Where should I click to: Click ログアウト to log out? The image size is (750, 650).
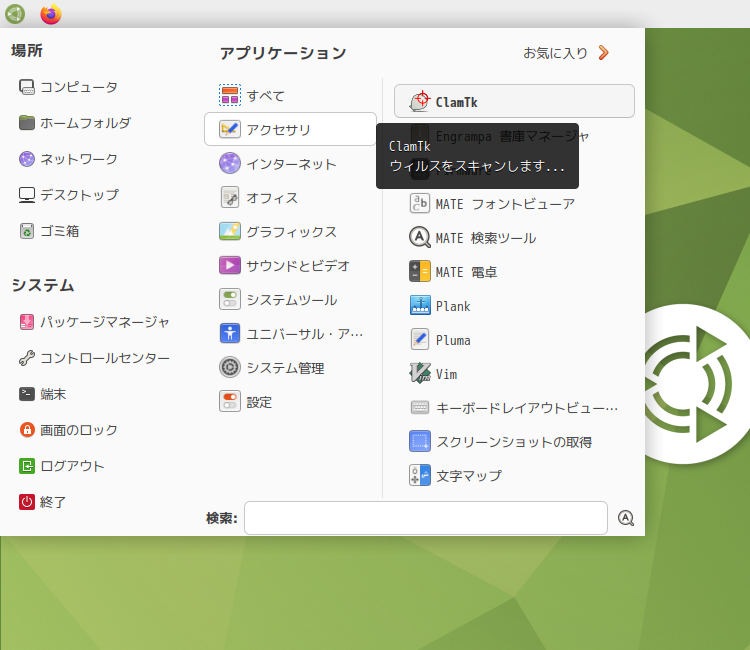point(61,466)
